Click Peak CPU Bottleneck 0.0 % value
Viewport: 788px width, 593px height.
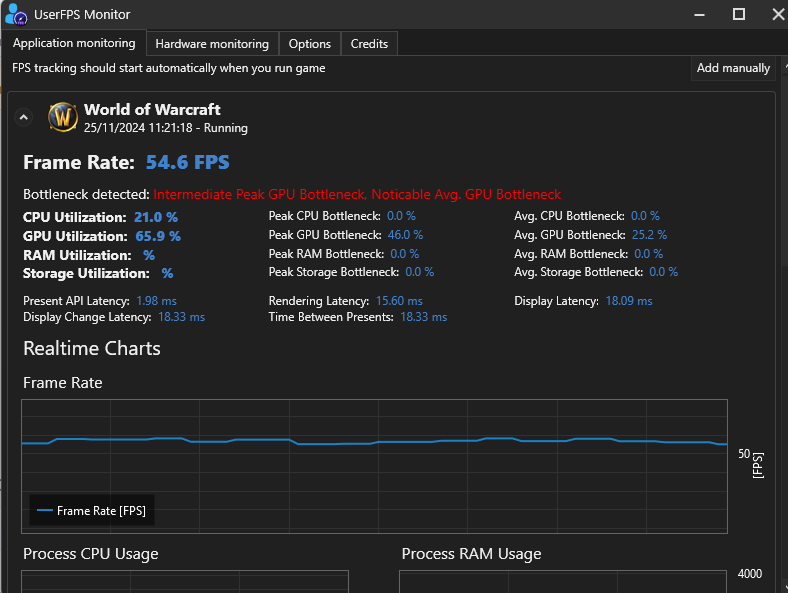(x=401, y=216)
